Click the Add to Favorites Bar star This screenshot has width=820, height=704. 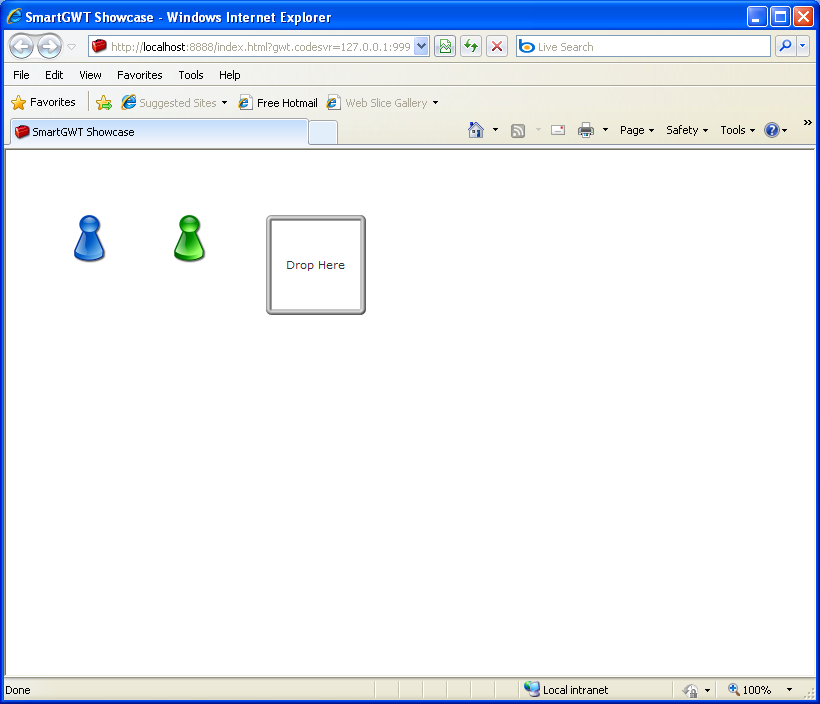(x=104, y=103)
